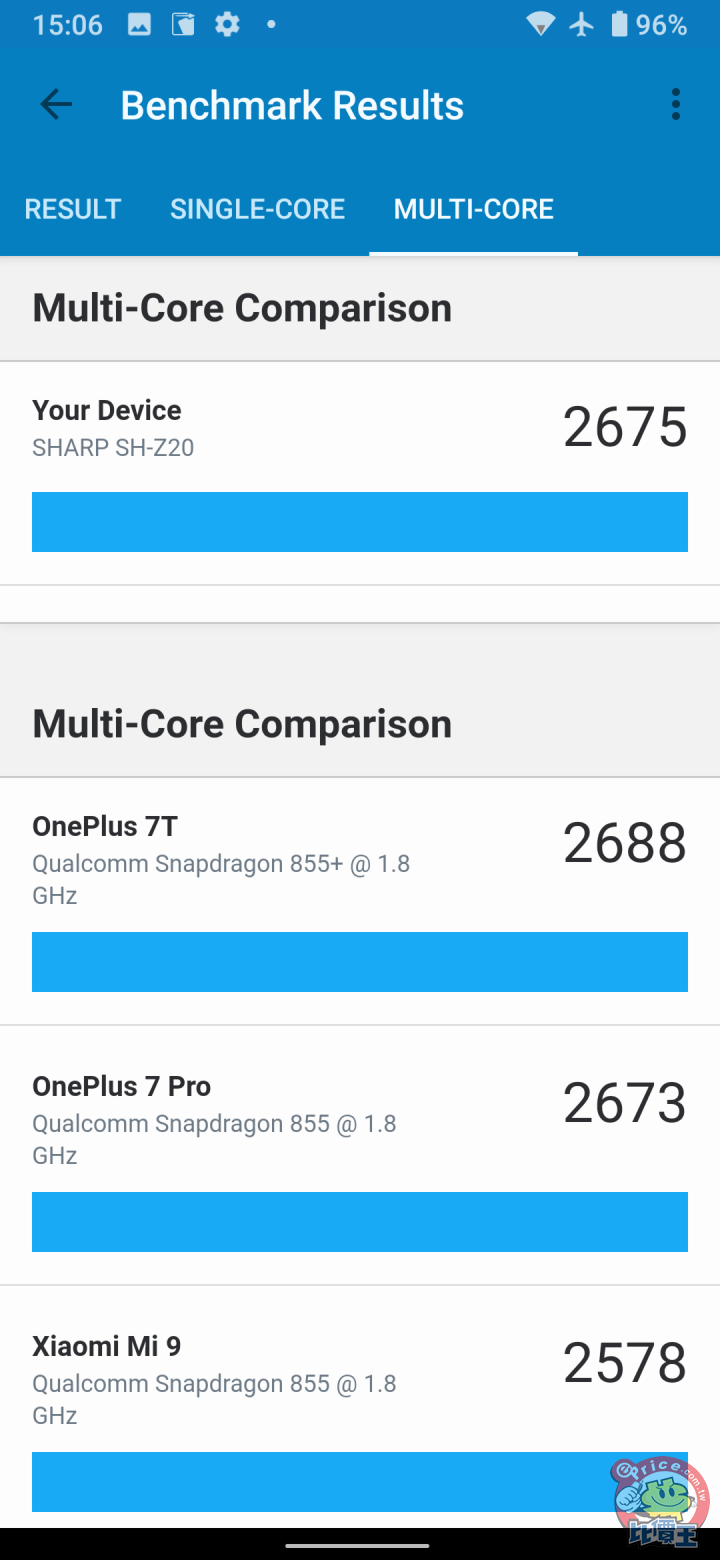Tap the blue score bar under 2675
The width and height of the screenshot is (720, 1560).
click(x=360, y=522)
